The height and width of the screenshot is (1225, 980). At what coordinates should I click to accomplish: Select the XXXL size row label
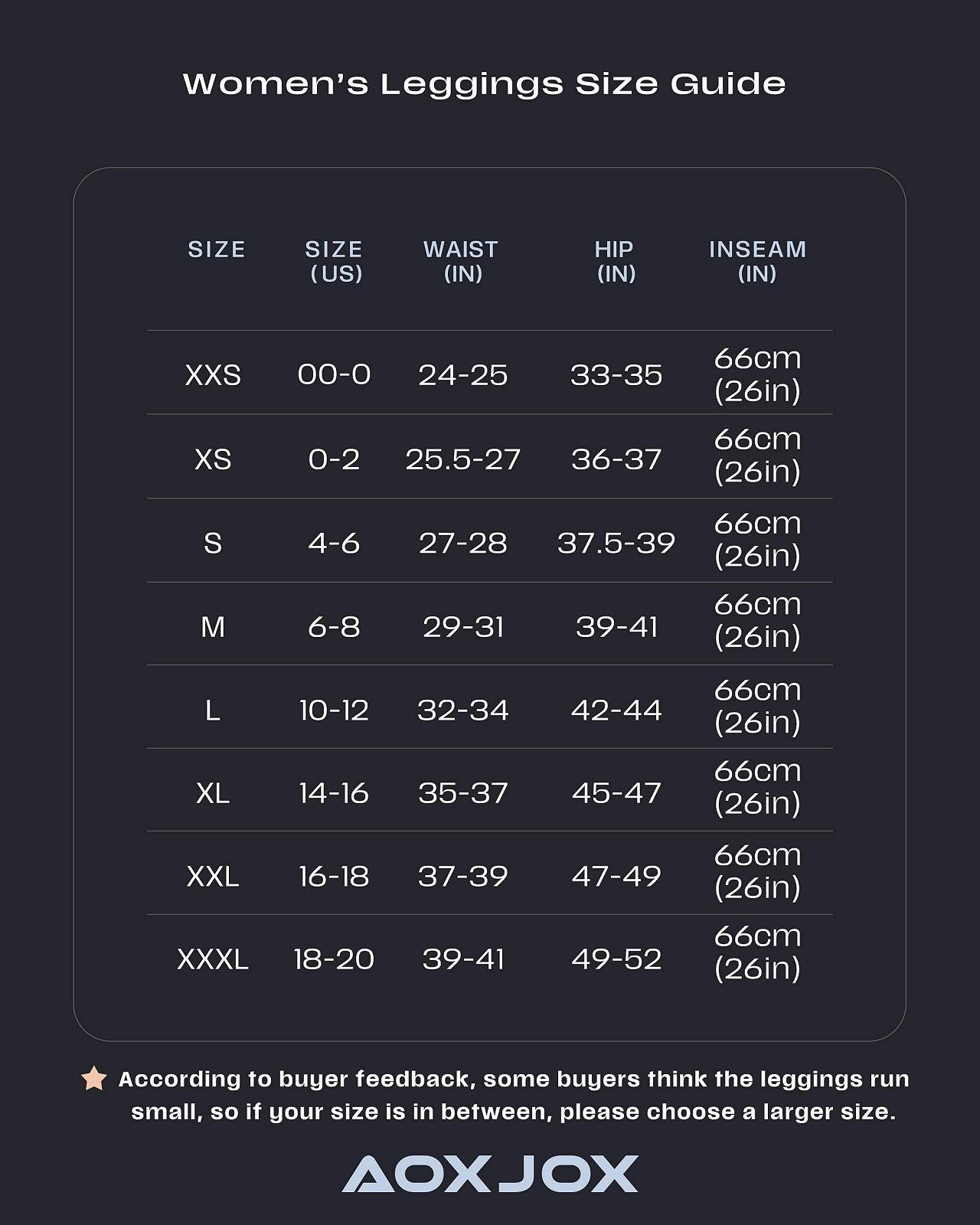(213, 959)
